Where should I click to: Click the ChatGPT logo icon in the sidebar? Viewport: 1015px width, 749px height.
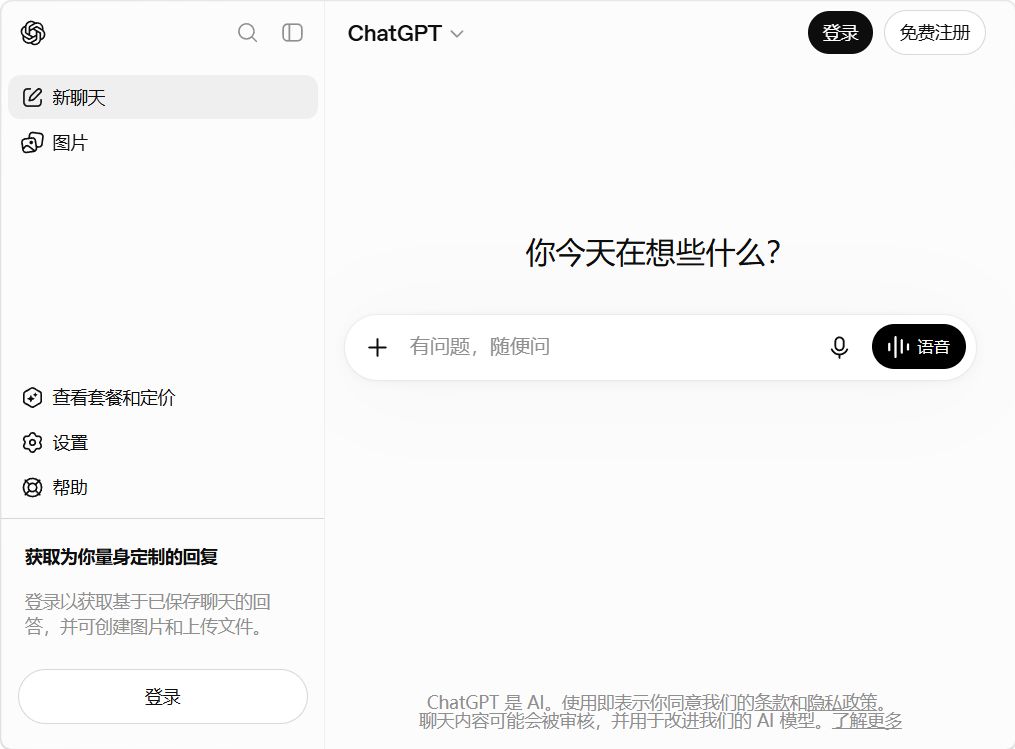33,33
